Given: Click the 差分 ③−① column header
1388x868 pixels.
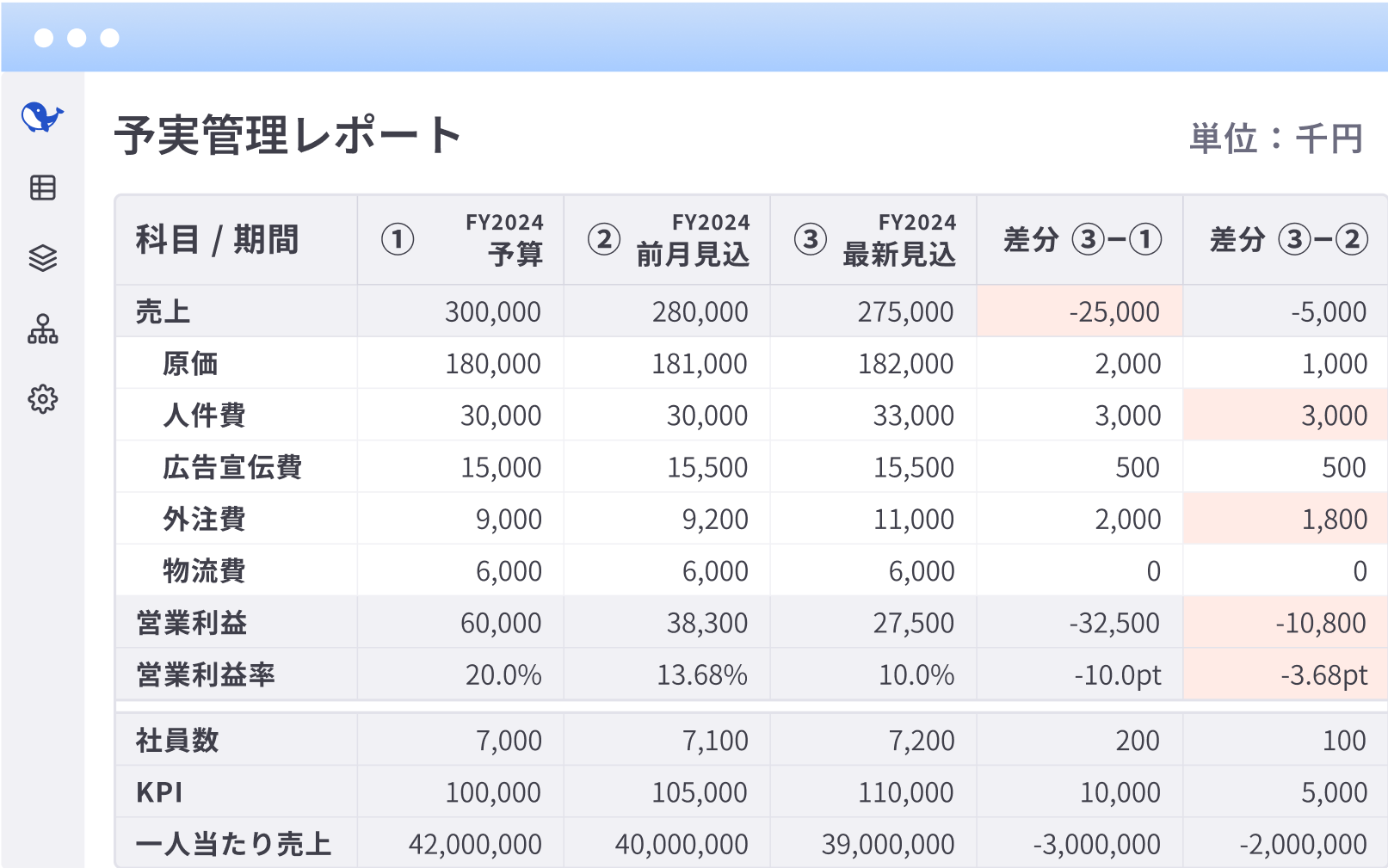Looking at the screenshot, I should point(1081,240).
